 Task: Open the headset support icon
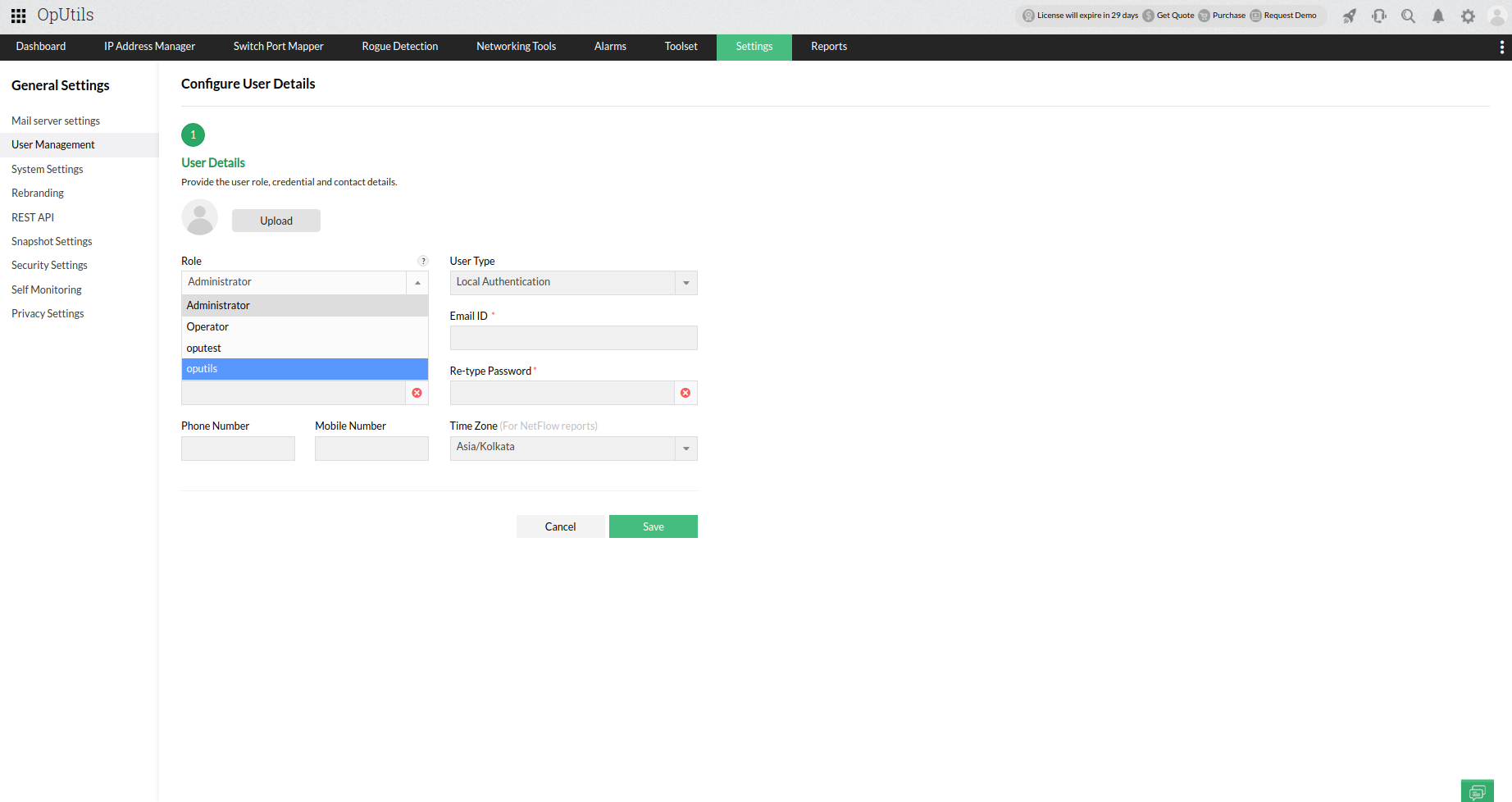tap(1379, 16)
